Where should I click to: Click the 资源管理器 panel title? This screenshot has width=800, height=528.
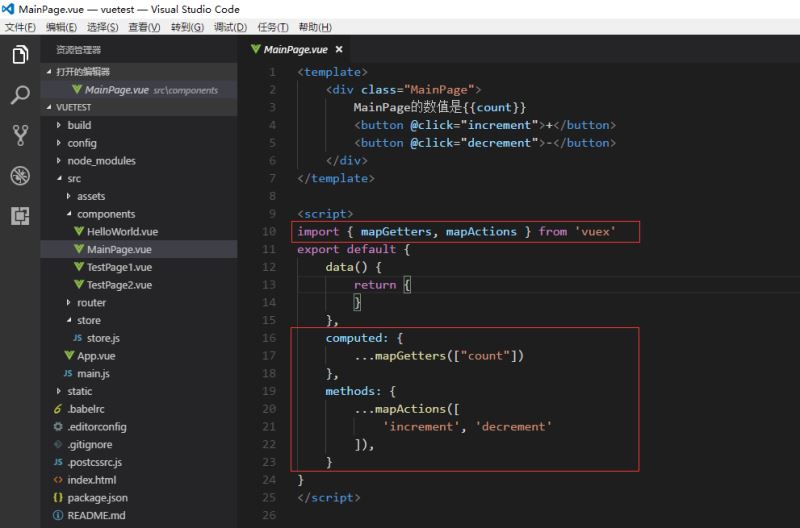point(78,50)
